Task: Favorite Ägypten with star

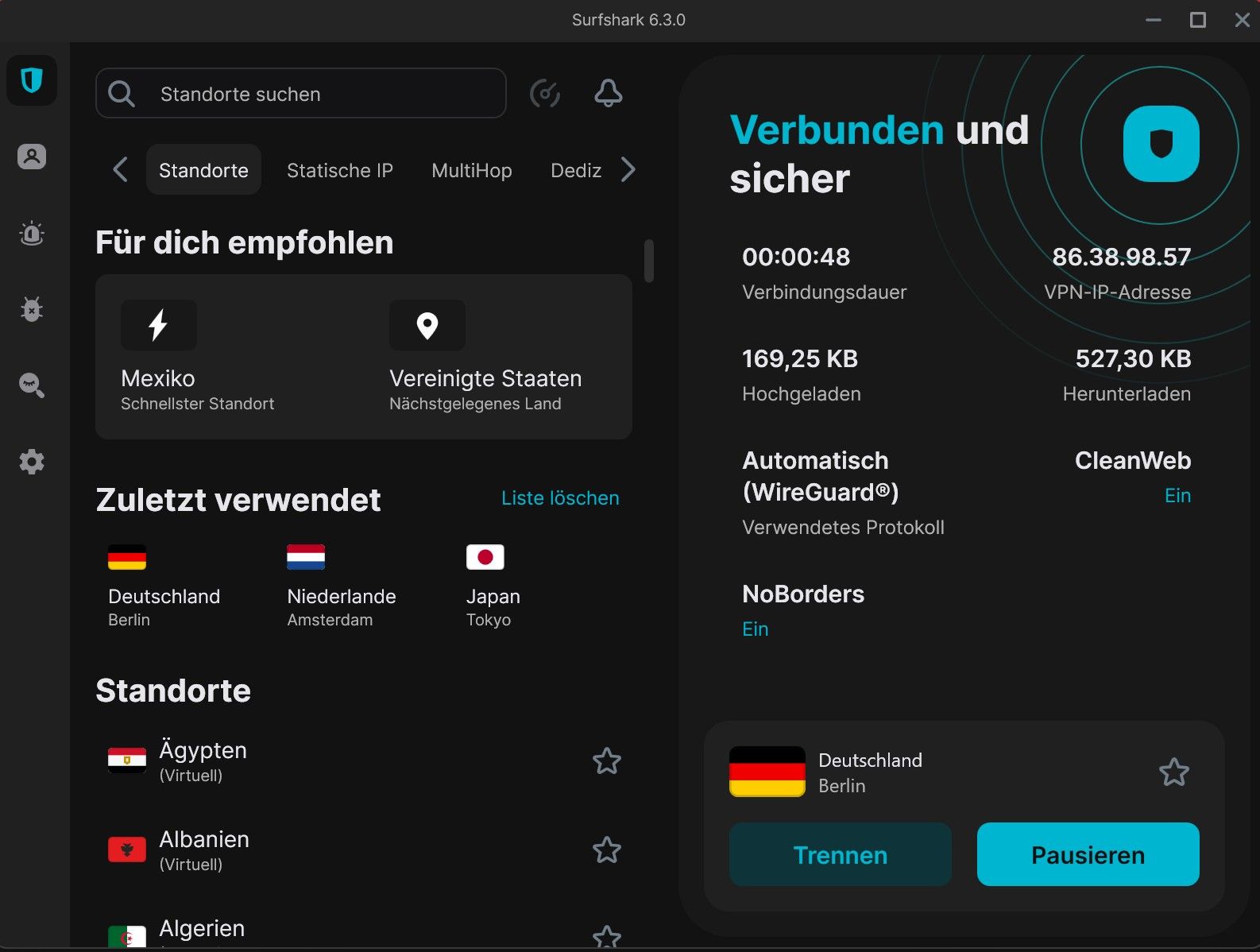Action: coord(607,761)
